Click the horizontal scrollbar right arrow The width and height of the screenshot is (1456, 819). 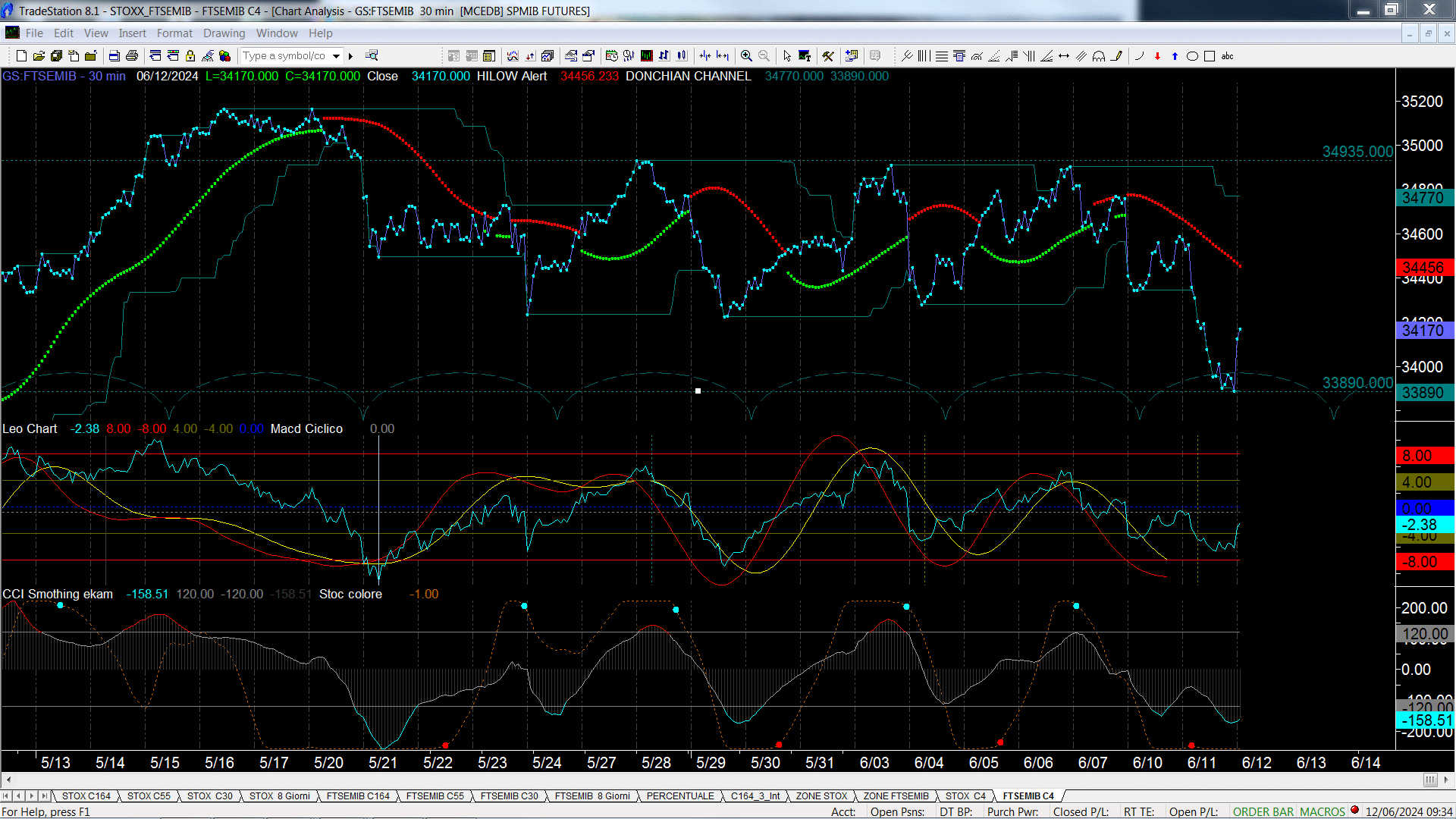pyautogui.click(x=1447, y=780)
